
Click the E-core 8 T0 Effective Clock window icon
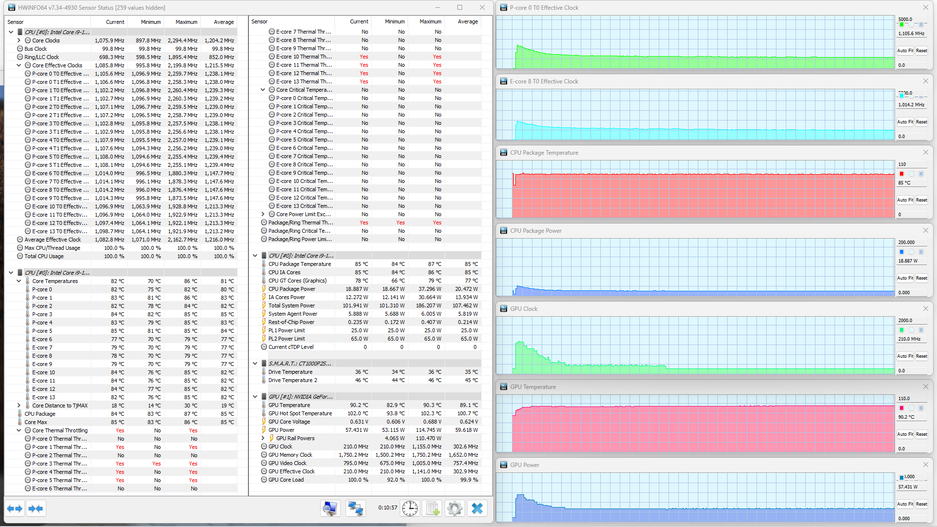504,81
